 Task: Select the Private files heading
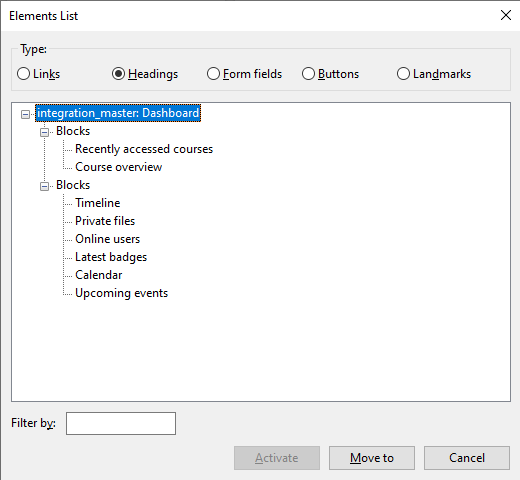tap(105, 221)
